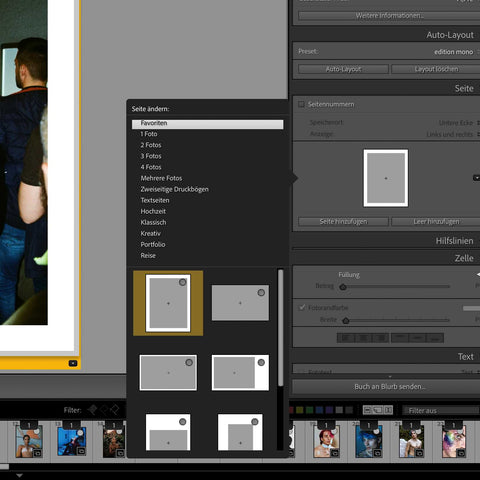Favorite the layout with white right margin

pyautogui.click(x=261, y=362)
